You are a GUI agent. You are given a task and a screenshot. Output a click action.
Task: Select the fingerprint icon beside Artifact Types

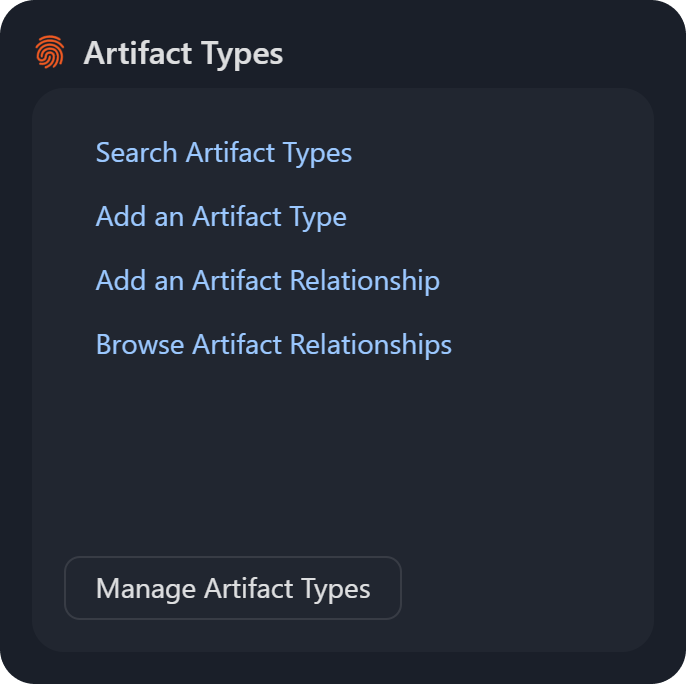click(48, 53)
